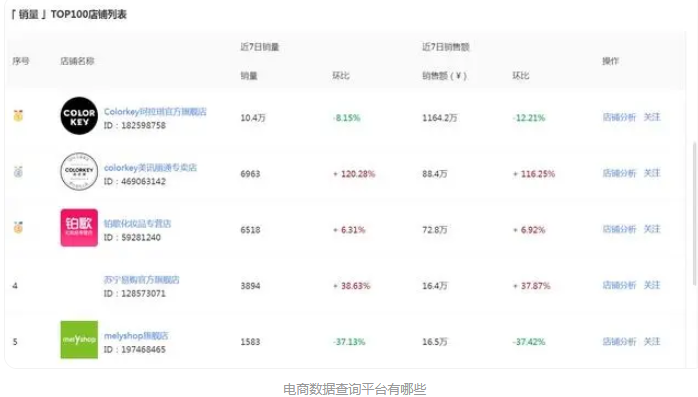This screenshot has height=397, width=698.
Task: Click 关注 for the 铂歌 store row
Action: coord(652,229)
